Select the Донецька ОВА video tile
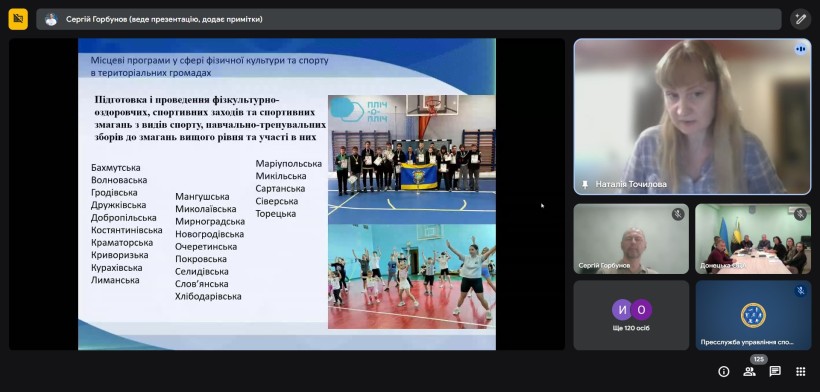 click(753, 239)
